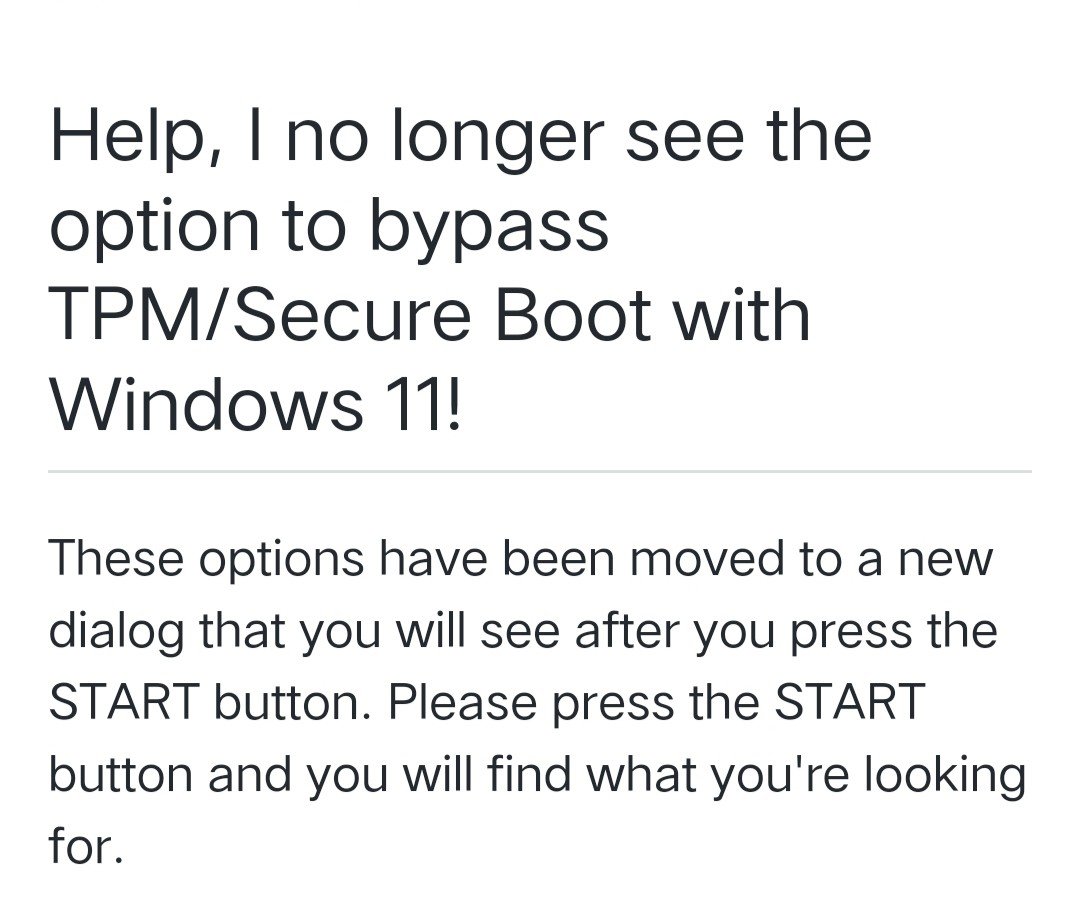Click the final word "for."

85,846
